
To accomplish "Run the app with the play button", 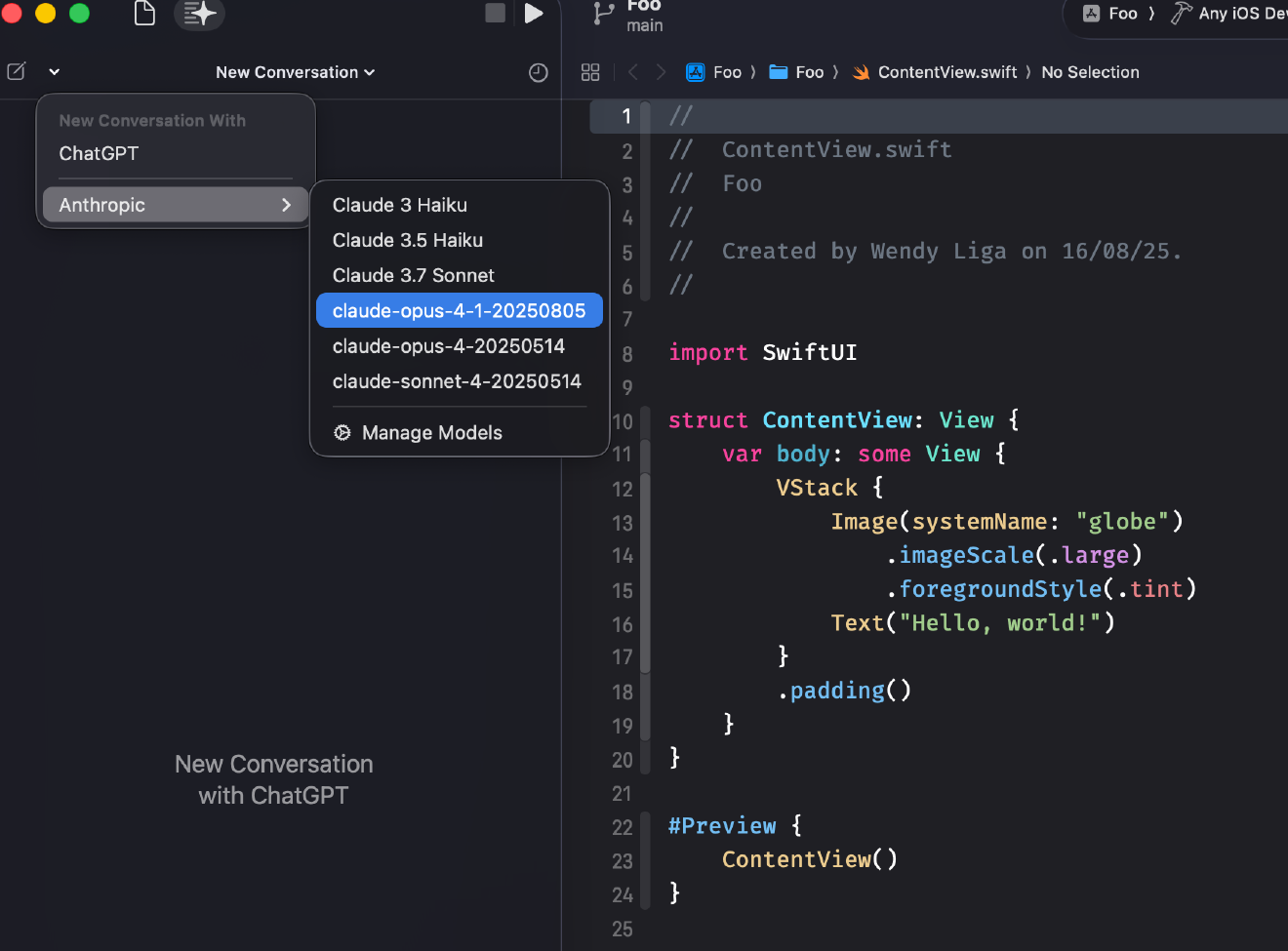I will pyautogui.click(x=531, y=14).
